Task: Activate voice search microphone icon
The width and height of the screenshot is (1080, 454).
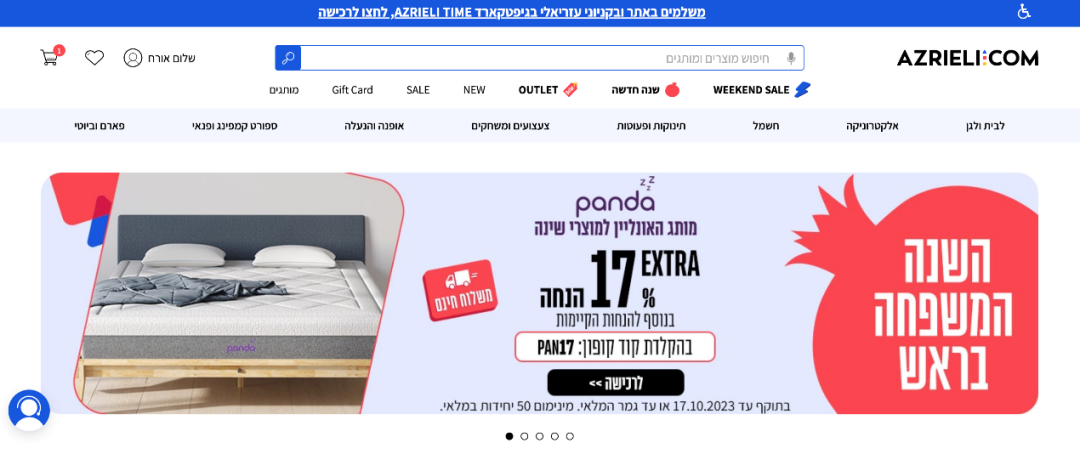Action: (791, 59)
